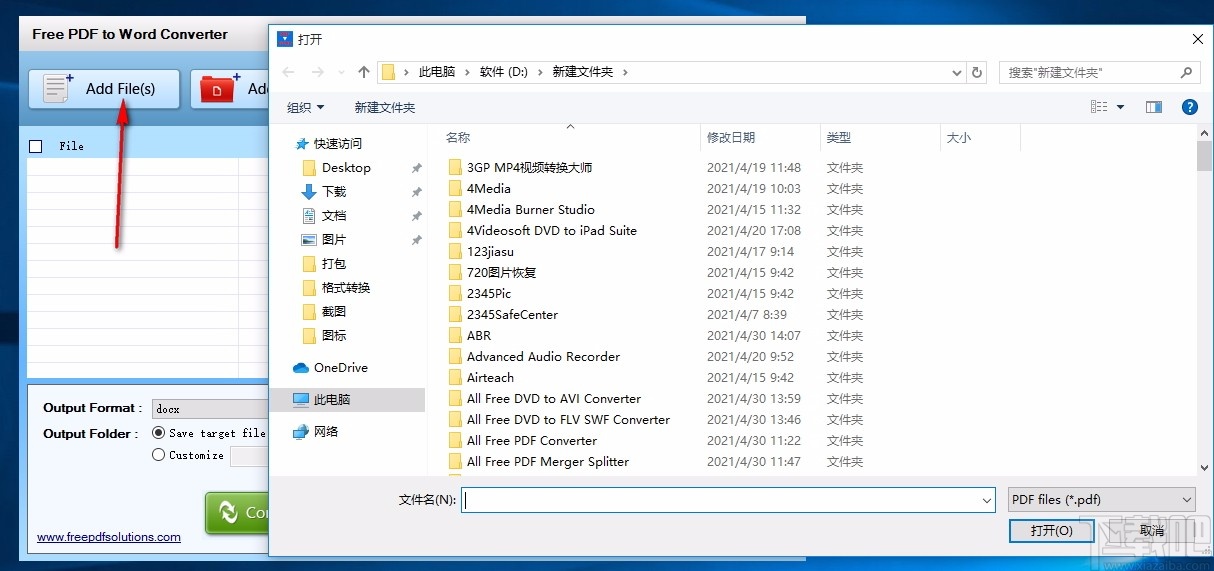Open the 组织 menu
This screenshot has height=571, width=1214.
tap(306, 107)
